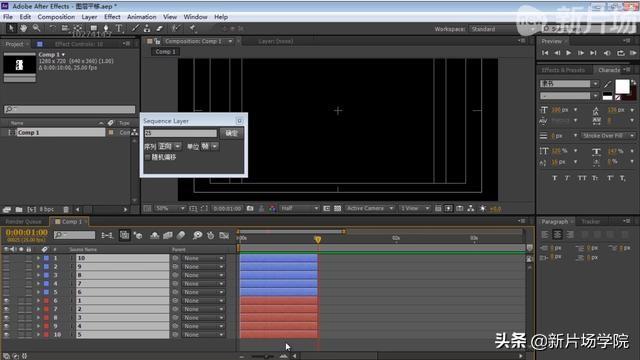Create a new folder in Project panel
Image resolution: width=640 pixels, height=360 pixels.
coord(19,209)
